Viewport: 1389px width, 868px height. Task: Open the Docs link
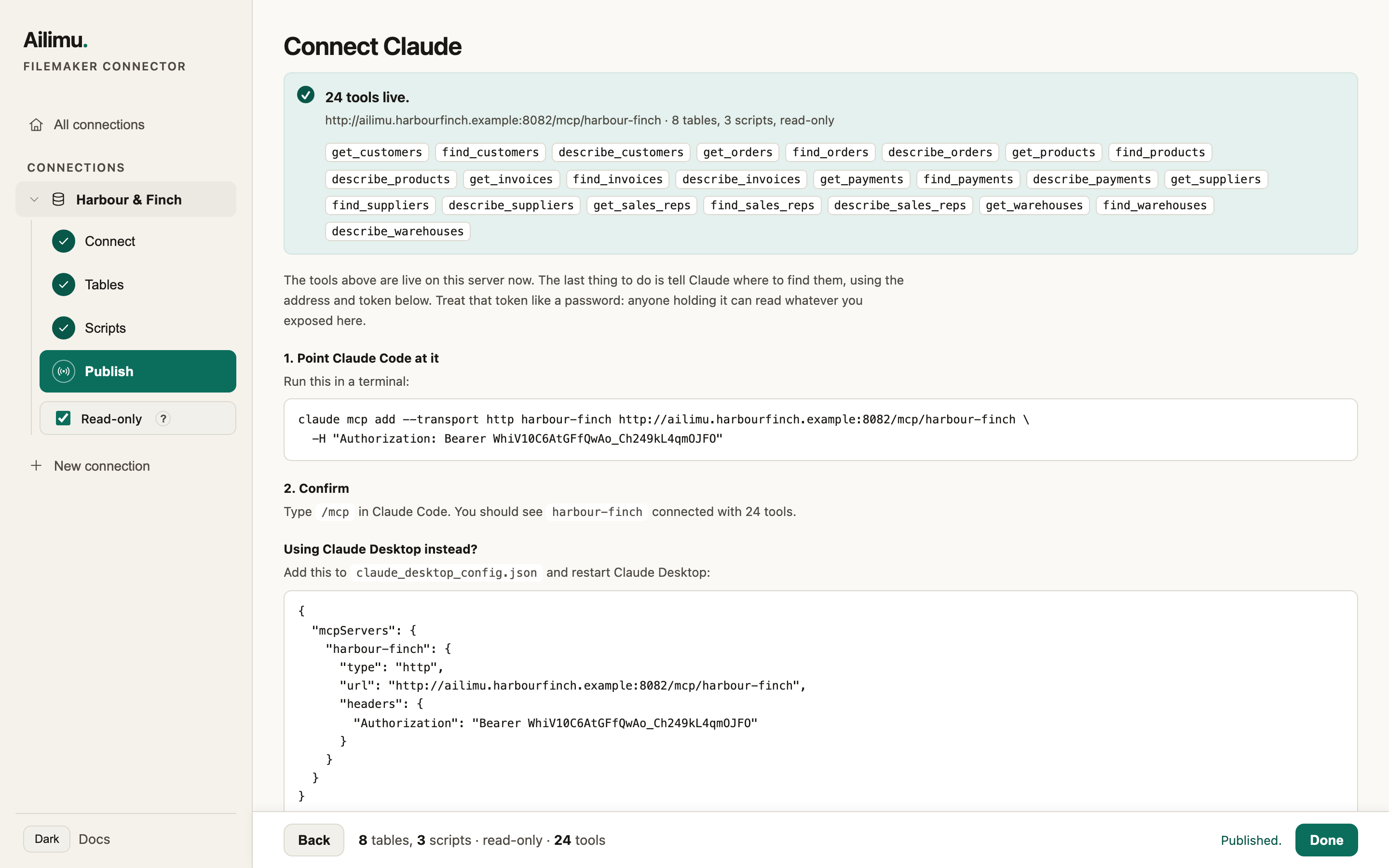[x=94, y=839]
